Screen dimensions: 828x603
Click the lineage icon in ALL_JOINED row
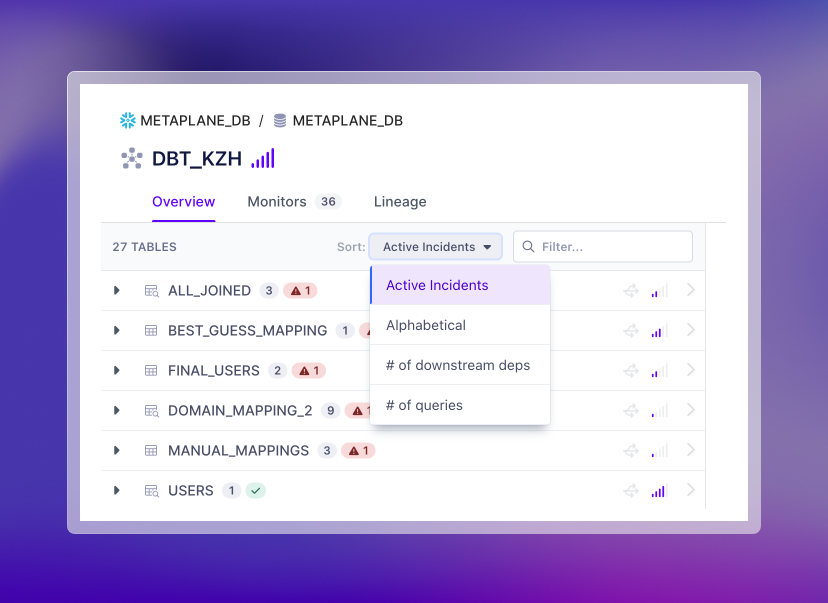tap(631, 290)
